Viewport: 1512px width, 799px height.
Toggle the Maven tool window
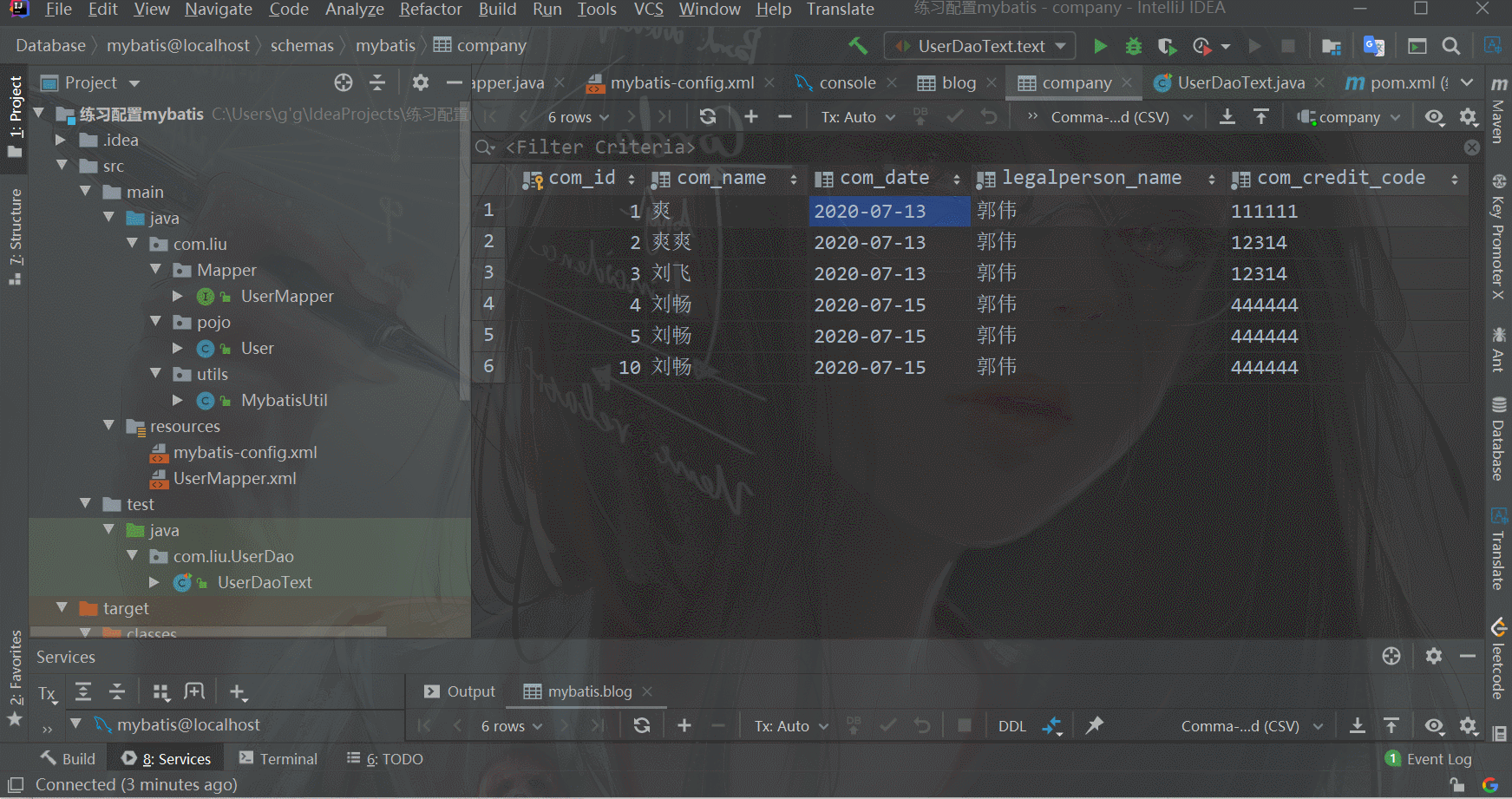tap(1498, 111)
